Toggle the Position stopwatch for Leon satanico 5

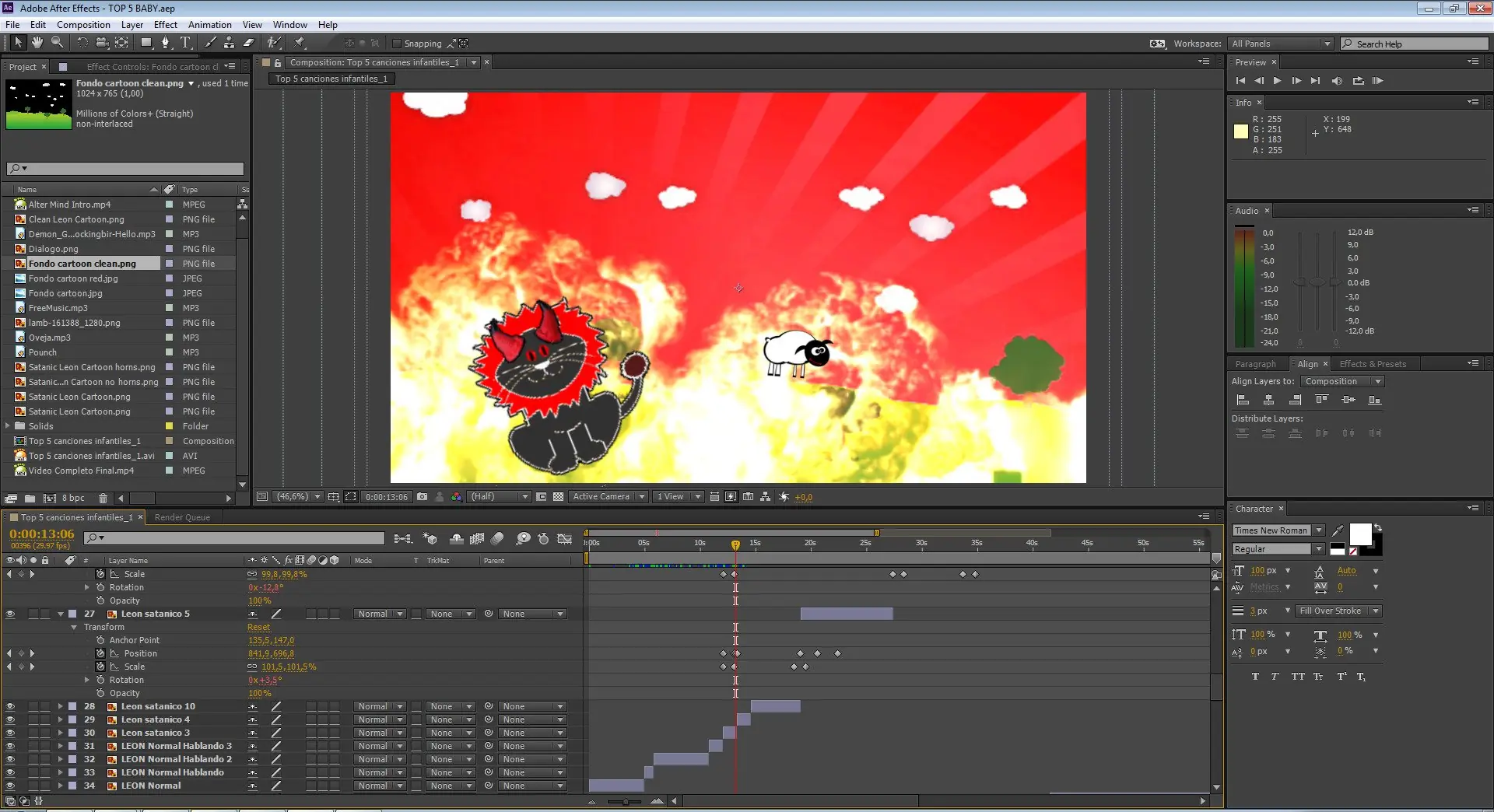coord(100,653)
